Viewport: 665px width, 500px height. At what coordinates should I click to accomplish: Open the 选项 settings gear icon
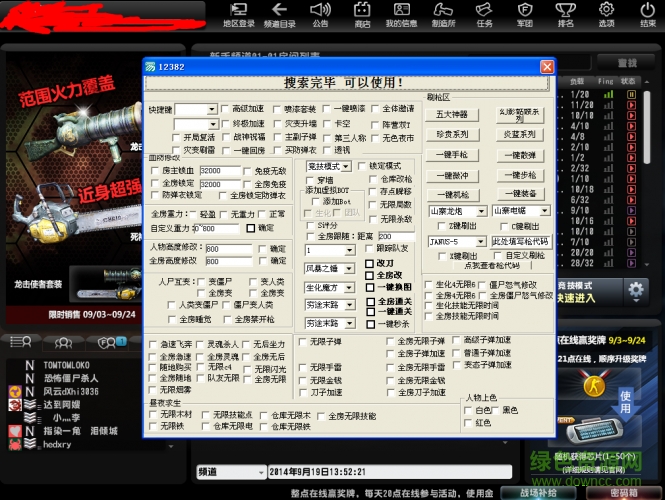coord(607,14)
